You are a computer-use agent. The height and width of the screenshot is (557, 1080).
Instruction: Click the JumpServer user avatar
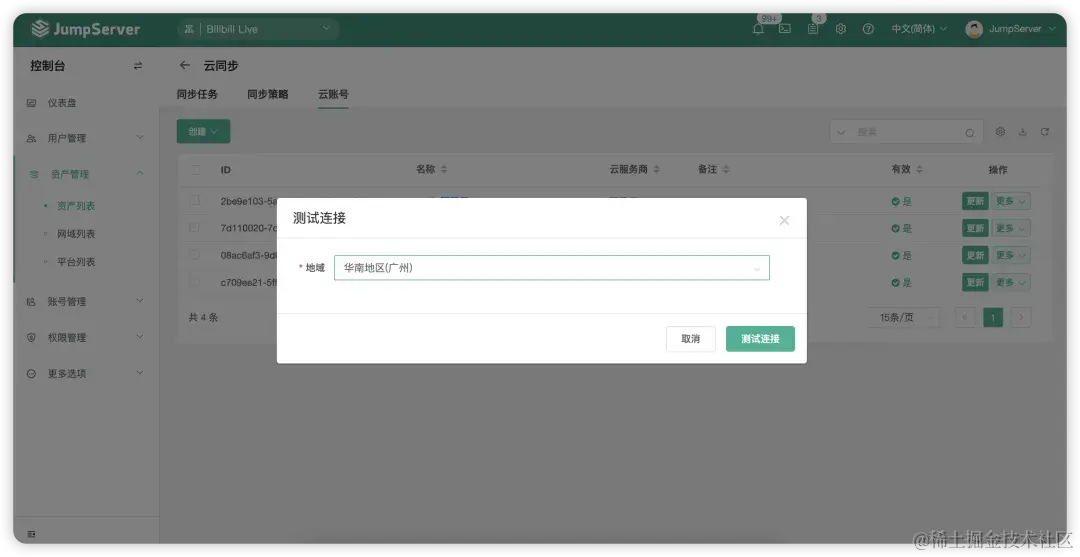(974, 29)
